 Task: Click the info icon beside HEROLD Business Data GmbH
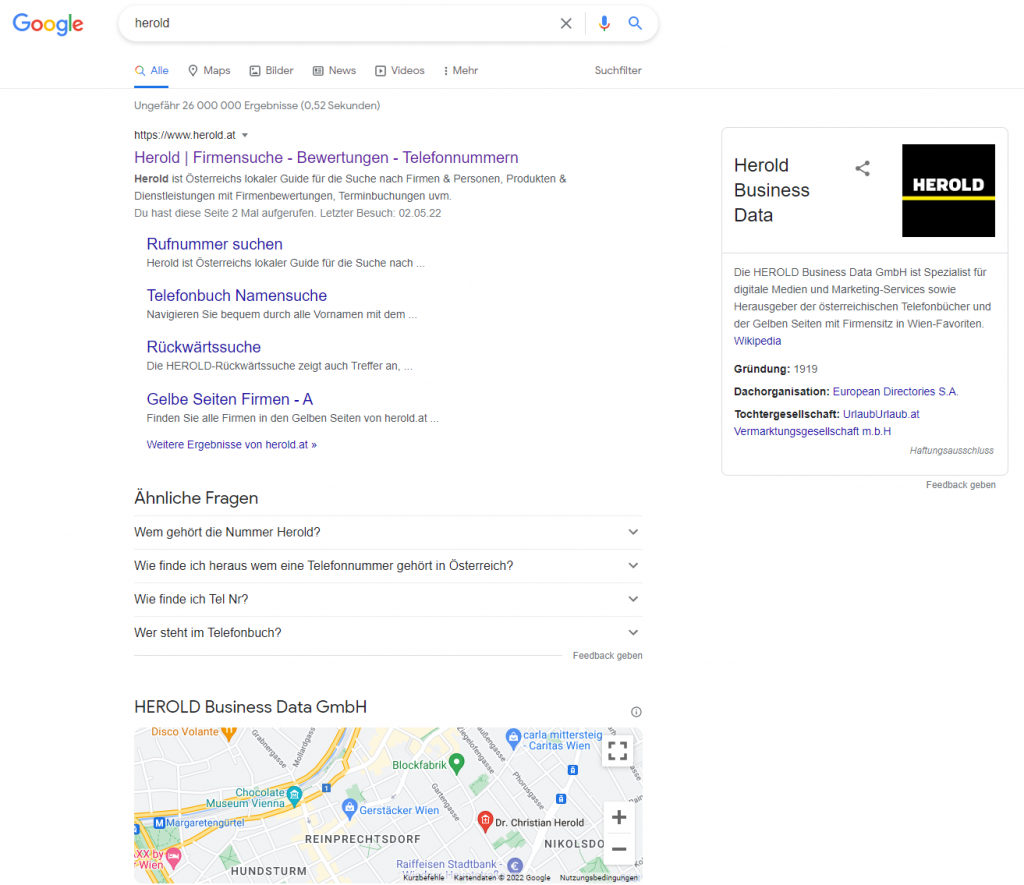coord(636,711)
